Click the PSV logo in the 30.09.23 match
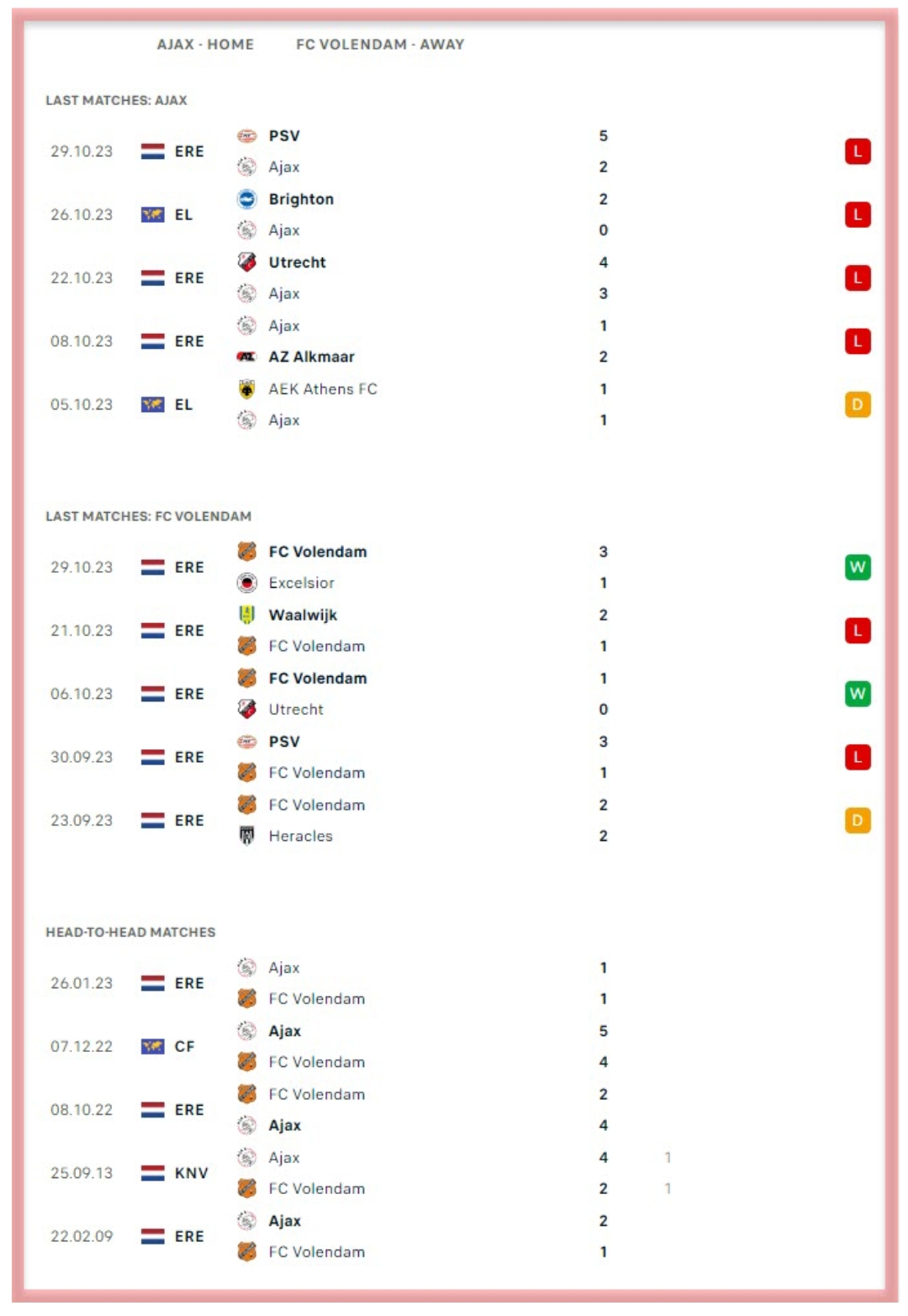 pos(246,742)
